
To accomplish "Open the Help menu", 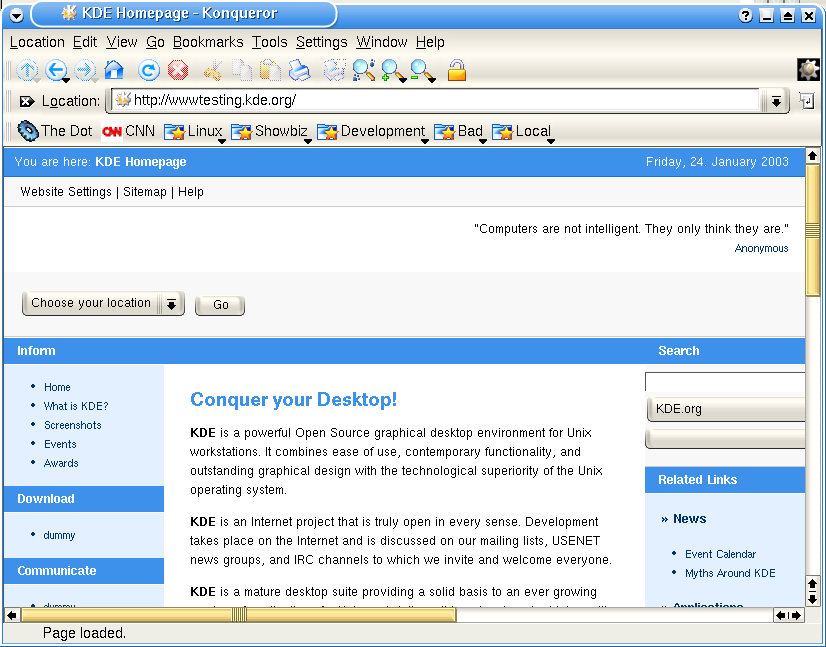I will [430, 42].
